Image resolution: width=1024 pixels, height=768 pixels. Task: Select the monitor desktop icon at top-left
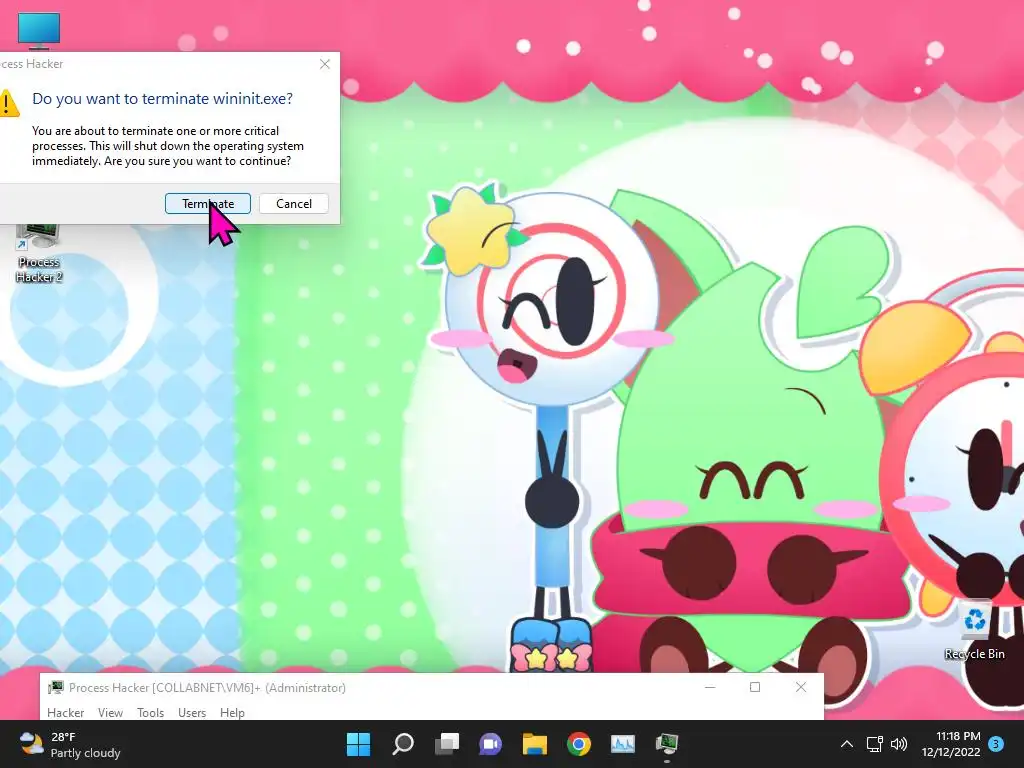click(x=39, y=31)
